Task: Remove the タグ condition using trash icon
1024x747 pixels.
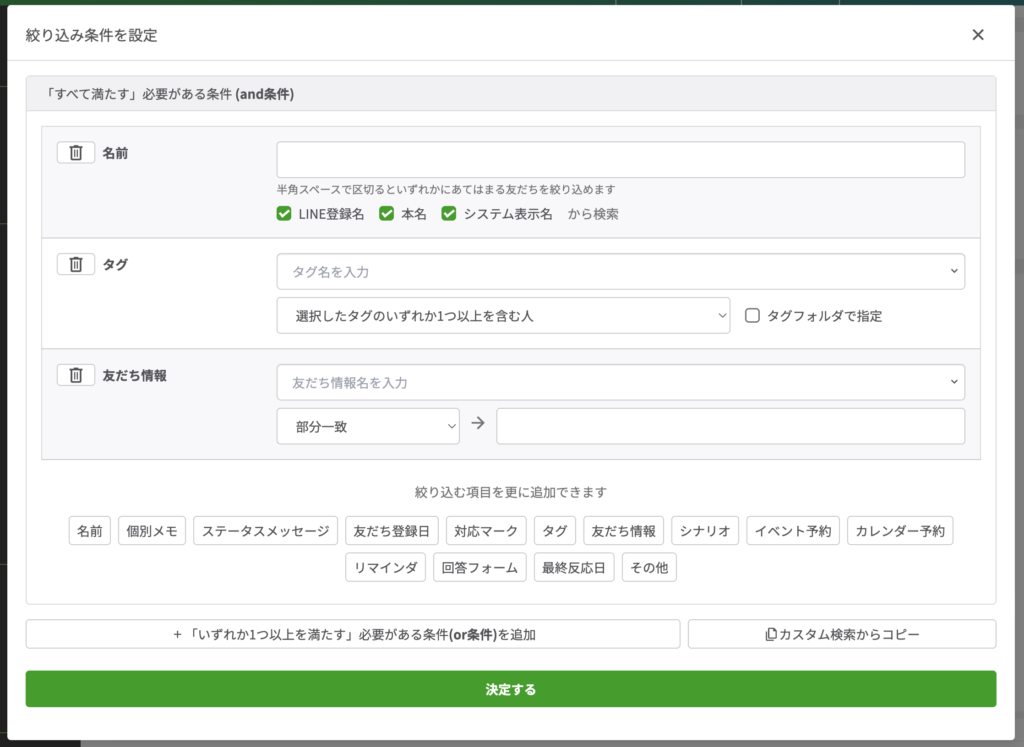Action: [76, 264]
